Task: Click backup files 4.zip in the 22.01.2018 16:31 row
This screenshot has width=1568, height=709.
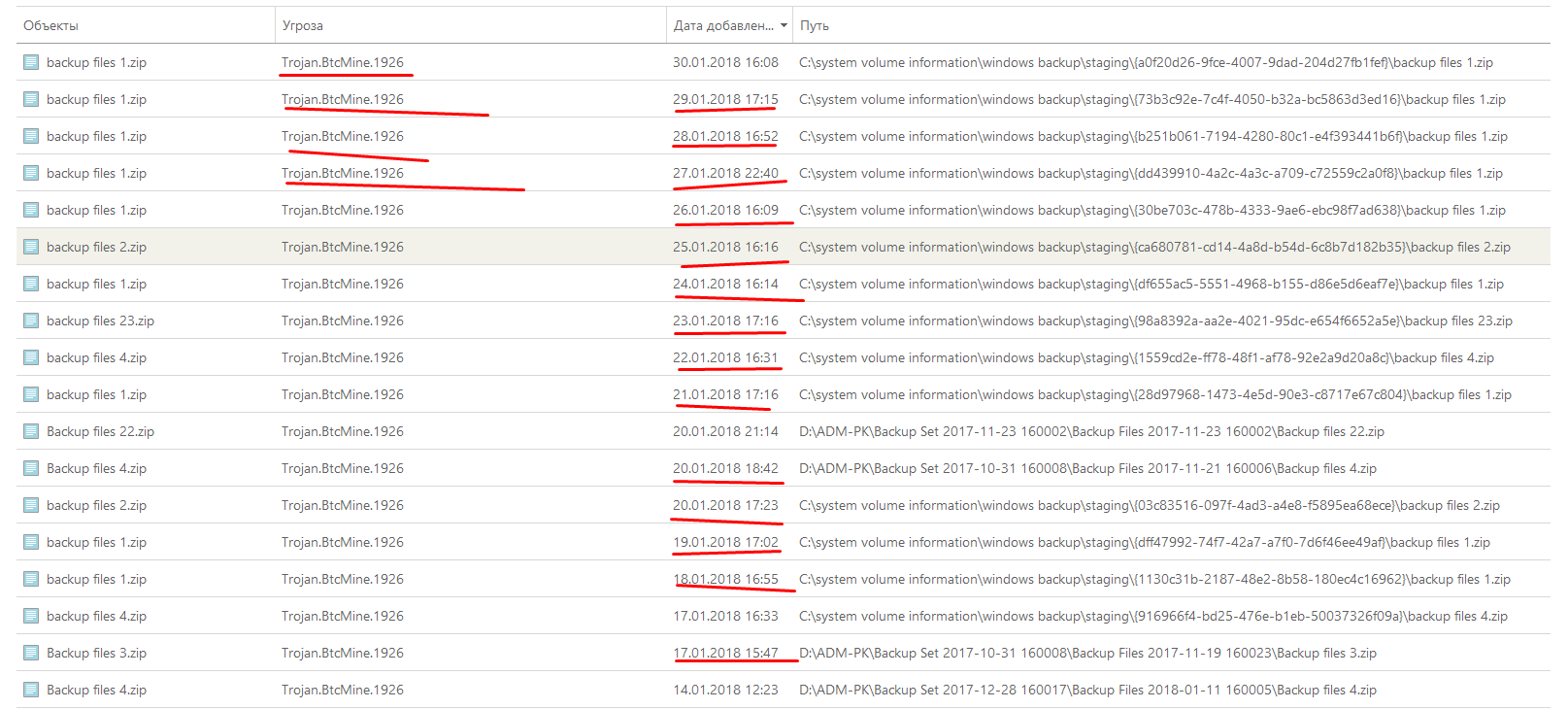Action: pyautogui.click(x=96, y=357)
